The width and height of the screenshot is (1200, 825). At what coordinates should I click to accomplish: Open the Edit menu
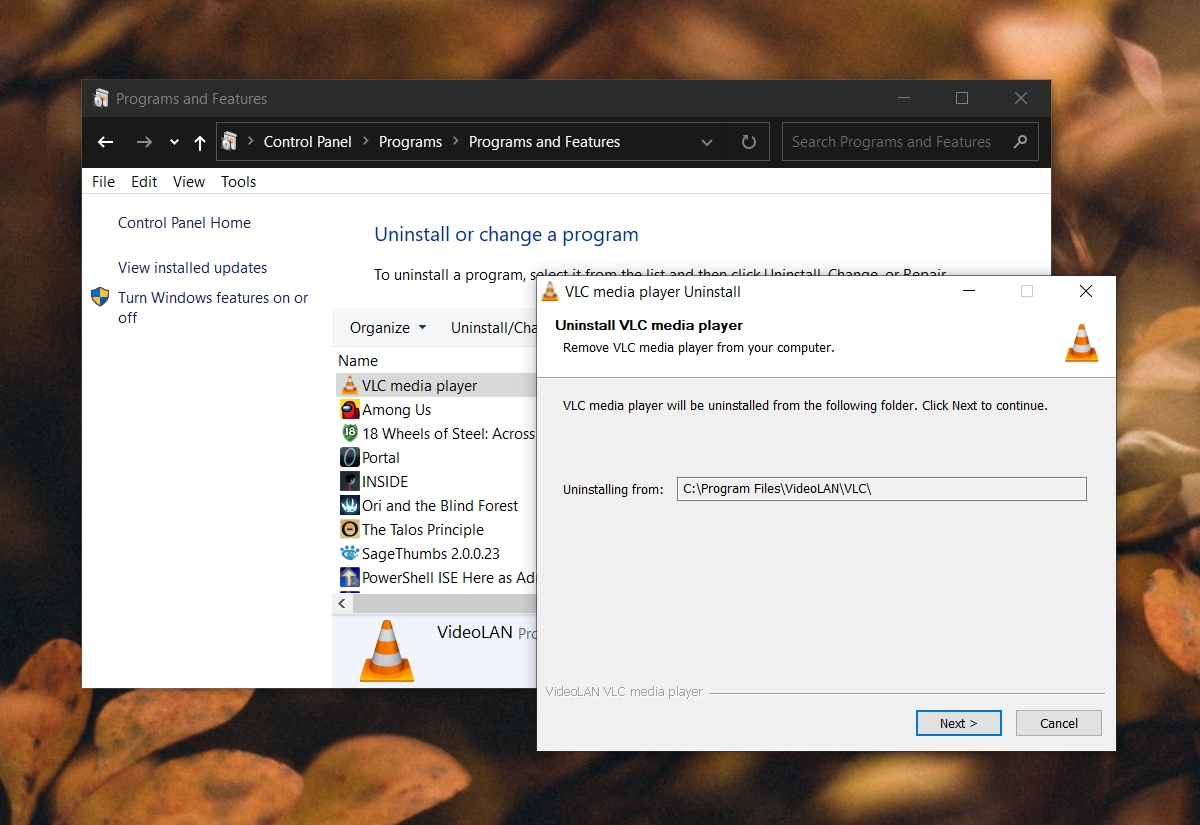point(144,182)
